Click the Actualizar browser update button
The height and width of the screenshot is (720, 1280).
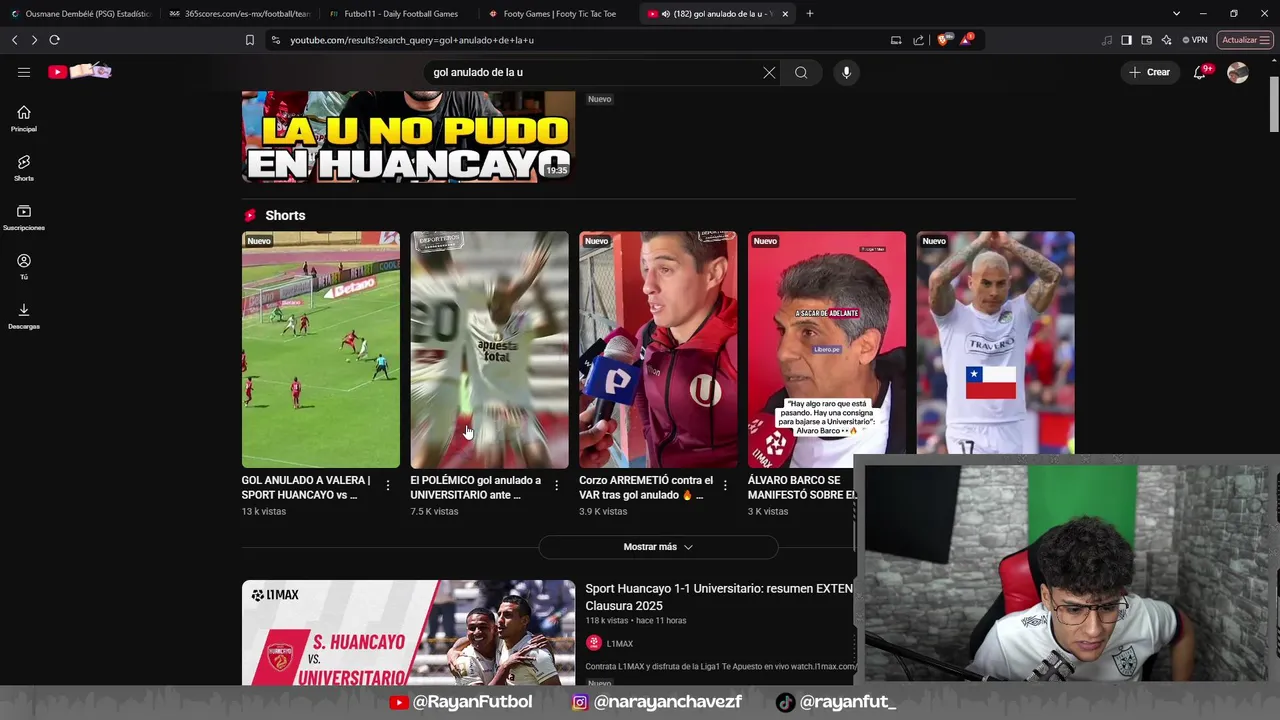coord(1245,40)
